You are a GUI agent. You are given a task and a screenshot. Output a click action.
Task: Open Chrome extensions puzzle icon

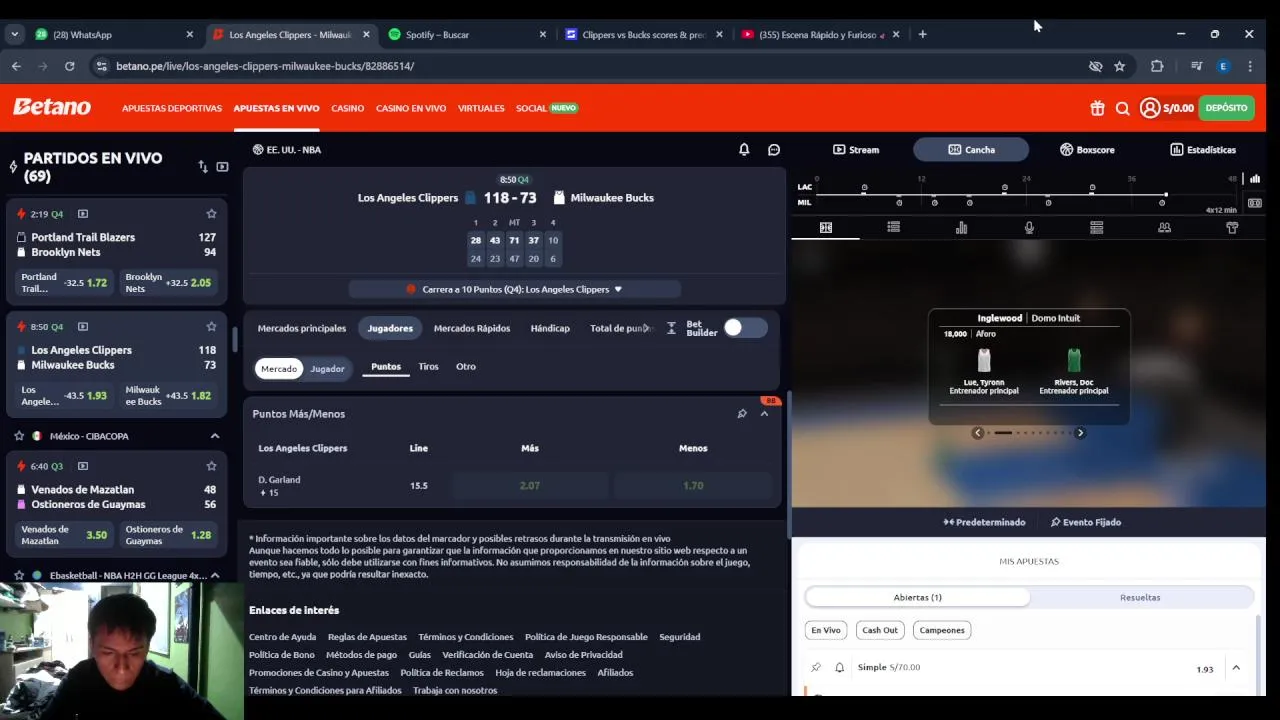click(x=1157, y=66)
